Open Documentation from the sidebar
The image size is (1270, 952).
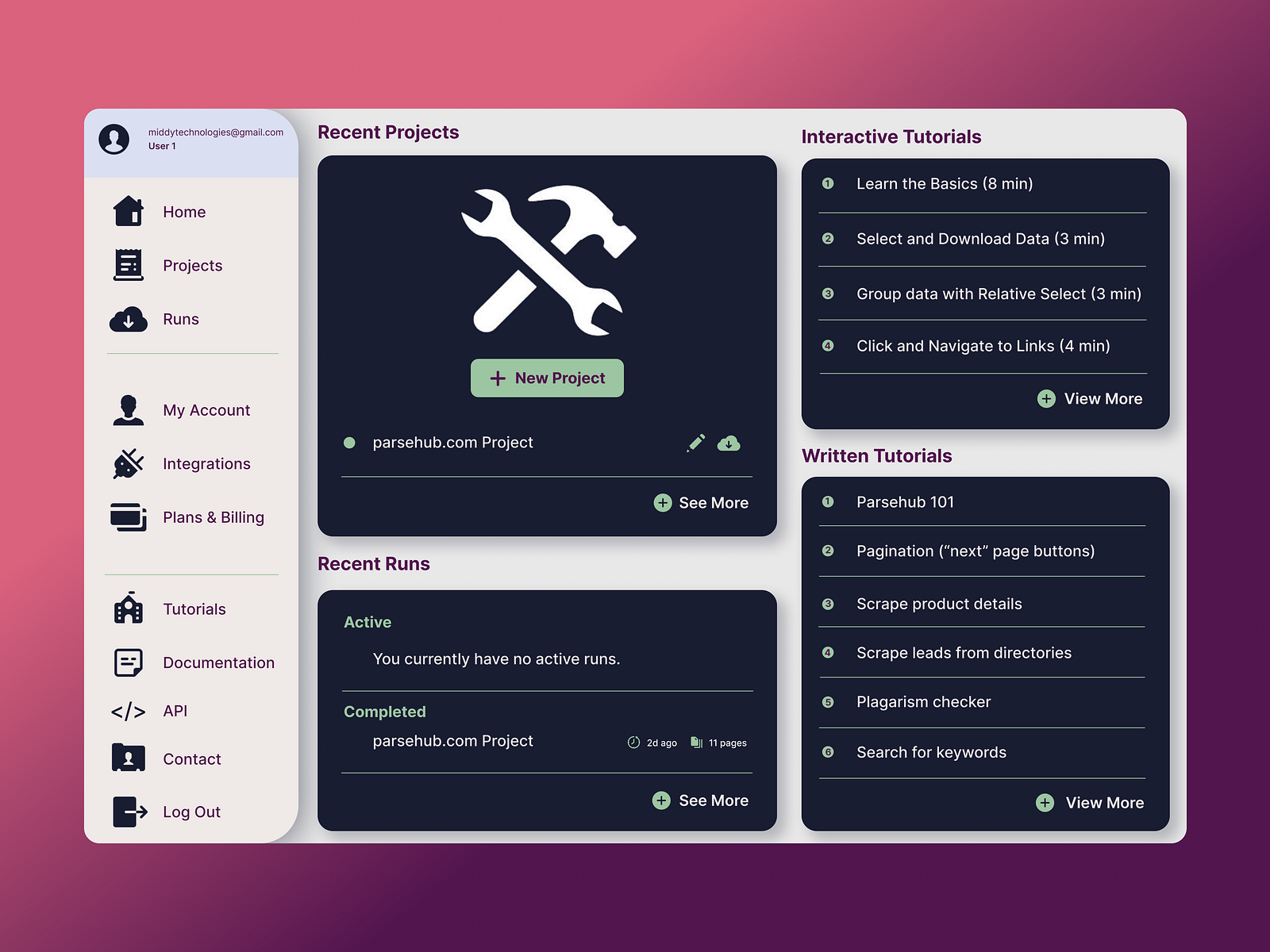[219, 662]
